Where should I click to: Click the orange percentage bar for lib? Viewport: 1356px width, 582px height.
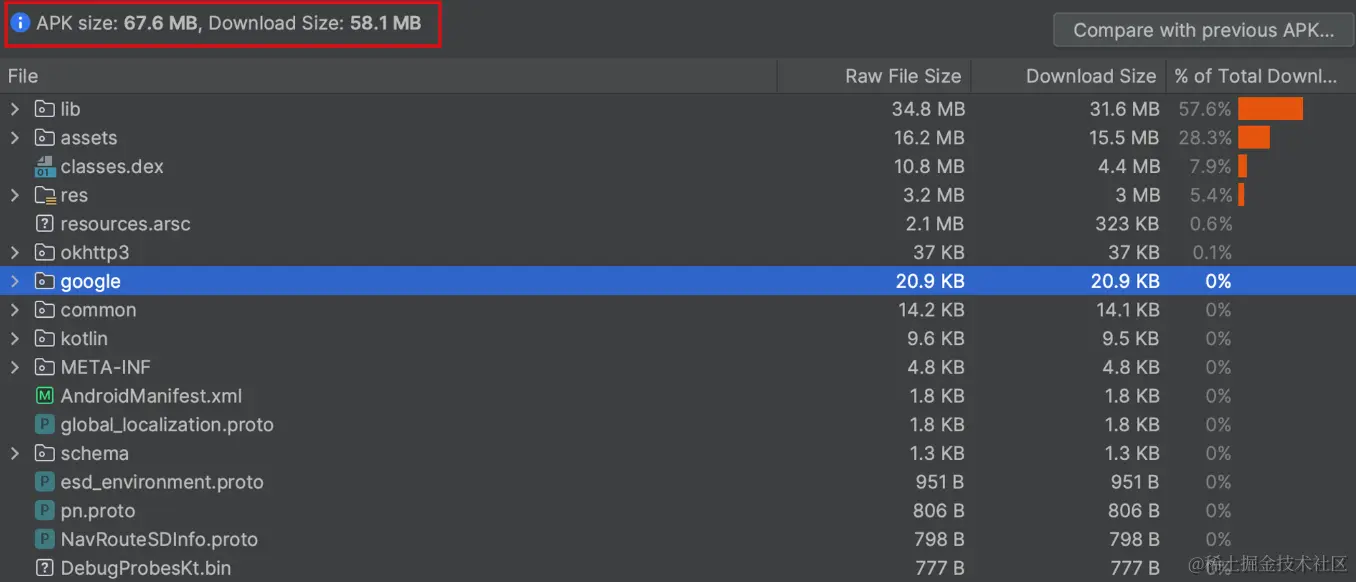(1270, 109)
